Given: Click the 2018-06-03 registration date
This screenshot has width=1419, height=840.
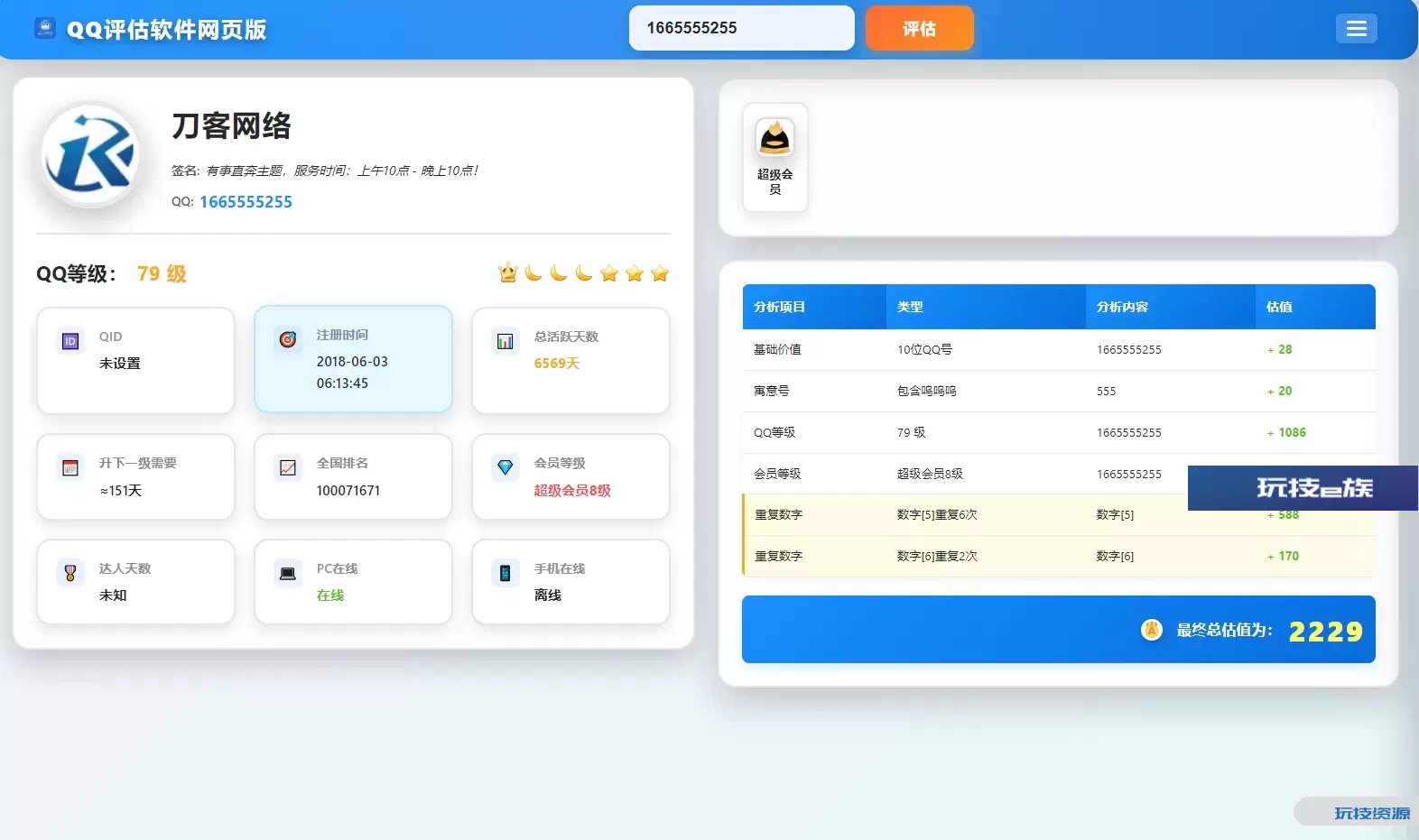Looking at the screenshot, I should (x=352, y=362).
